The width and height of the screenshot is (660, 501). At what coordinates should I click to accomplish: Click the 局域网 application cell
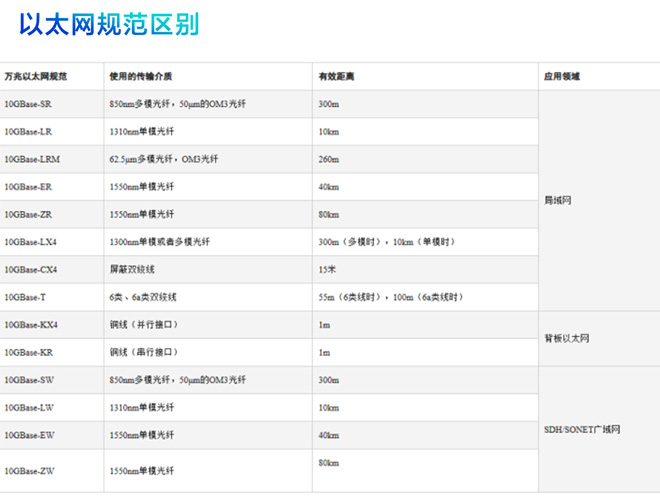(x=558, y=200)
